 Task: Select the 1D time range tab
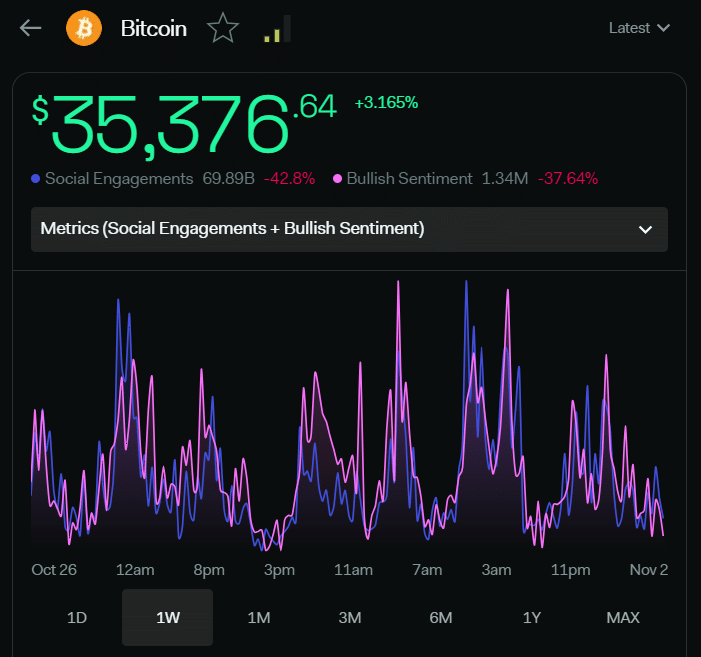pyautogui.click(x=76, y=618)
